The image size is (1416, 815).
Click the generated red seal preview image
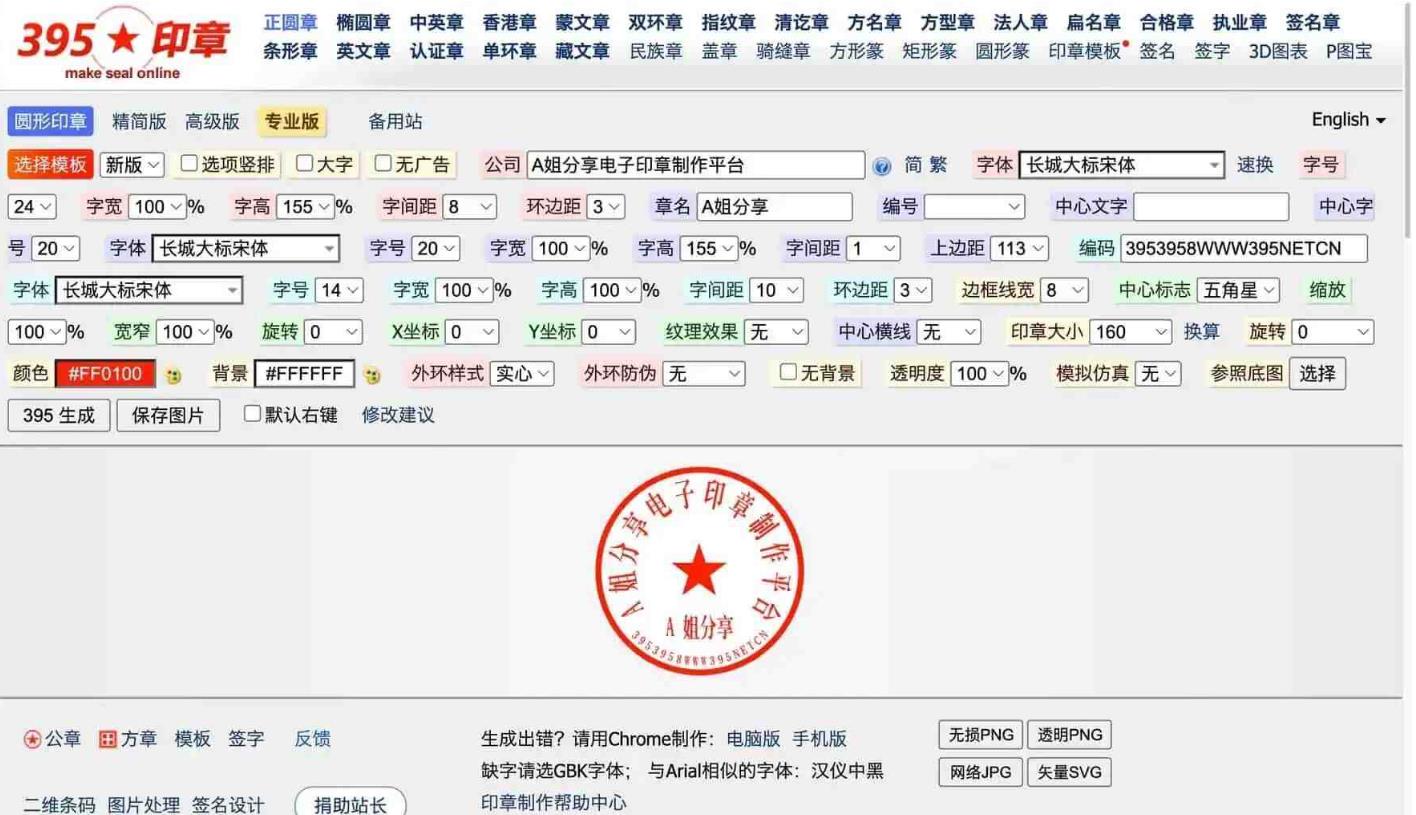pyautogui.click(x=699, y=571)
